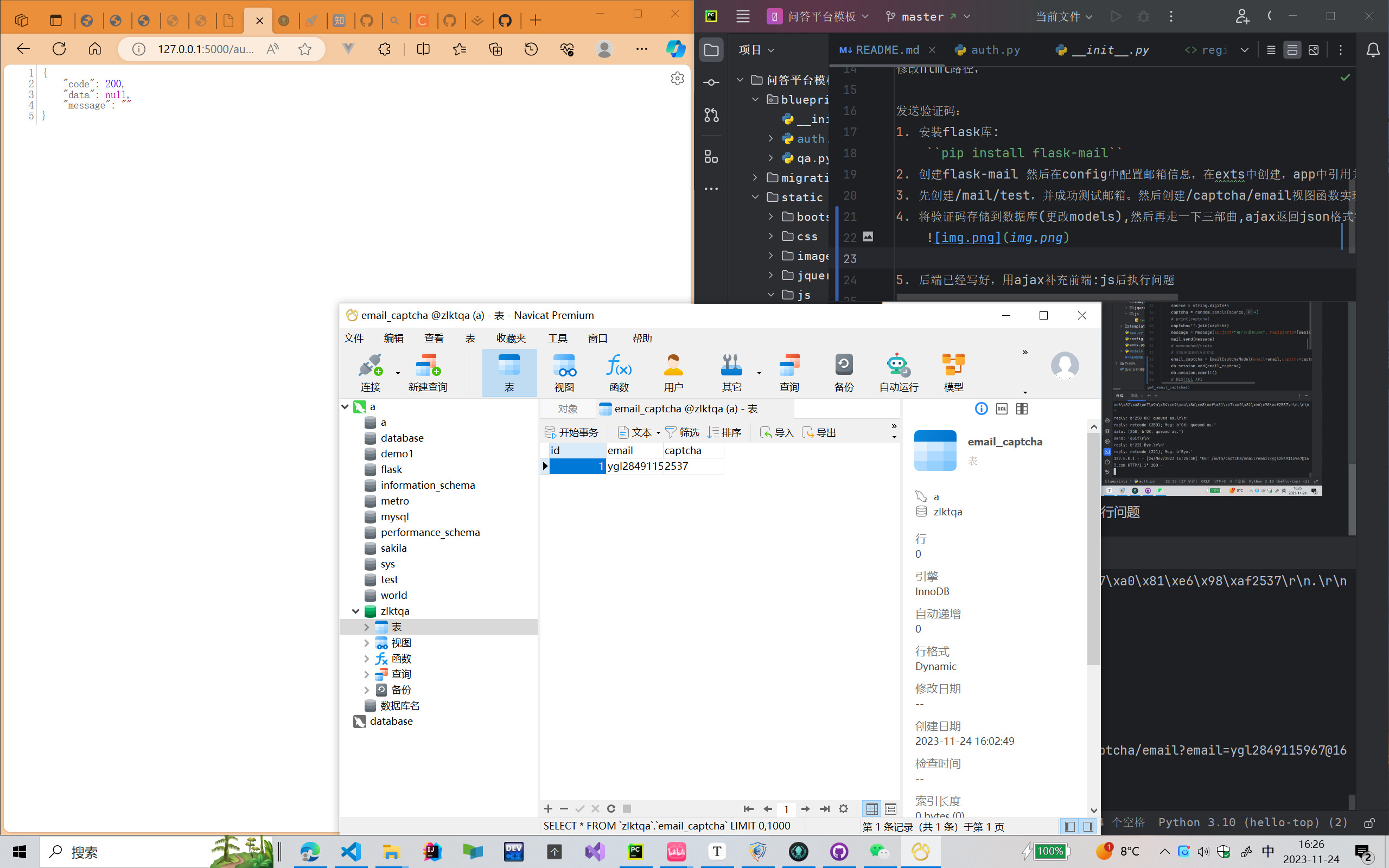Image resolution: width=1389 pixels, height=868 pixels.
Task: Toggle PyCharm editor-only view mode
Action: (1271, 50)
